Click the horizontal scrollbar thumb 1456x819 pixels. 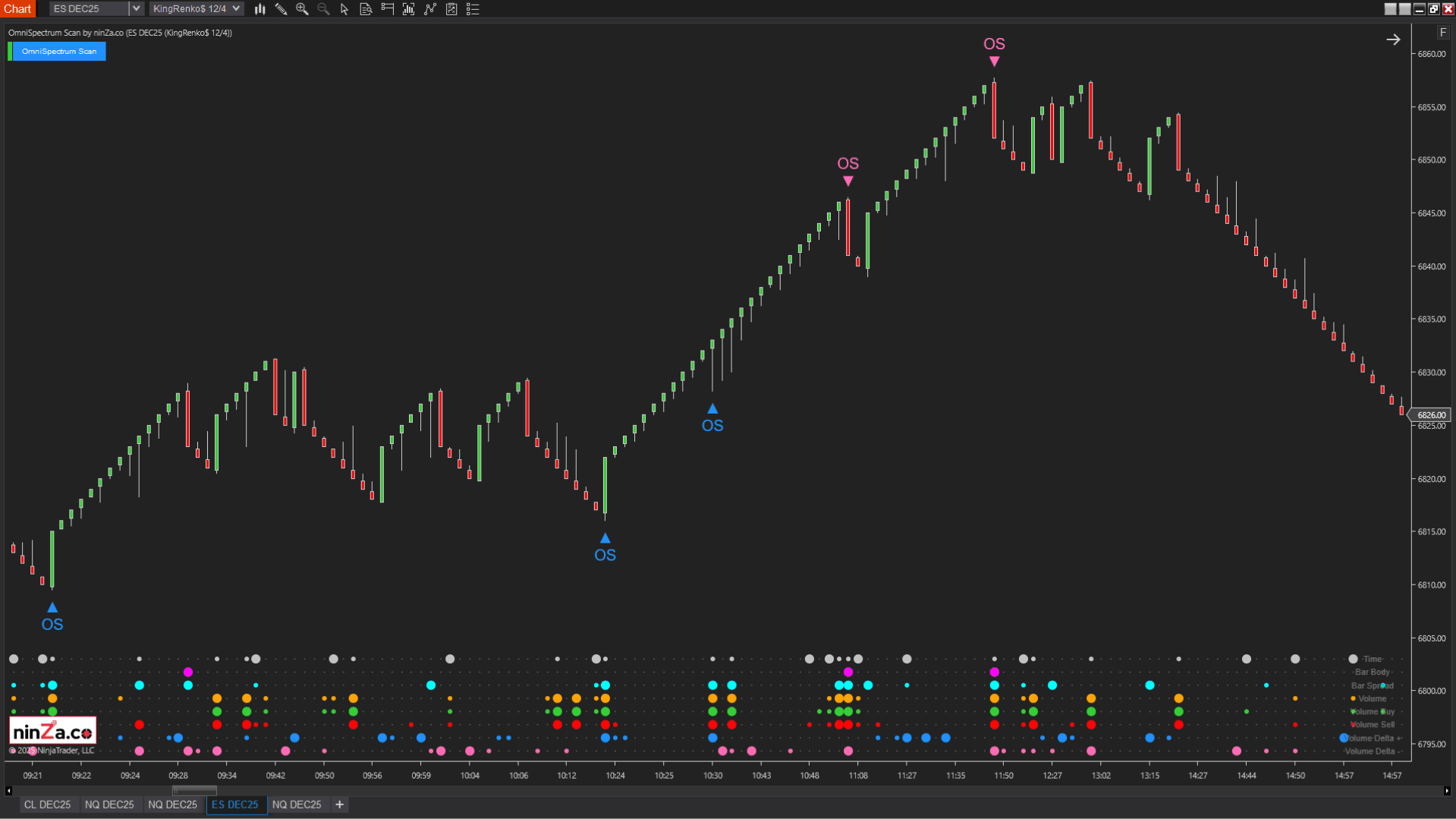[x=194, y=791]
